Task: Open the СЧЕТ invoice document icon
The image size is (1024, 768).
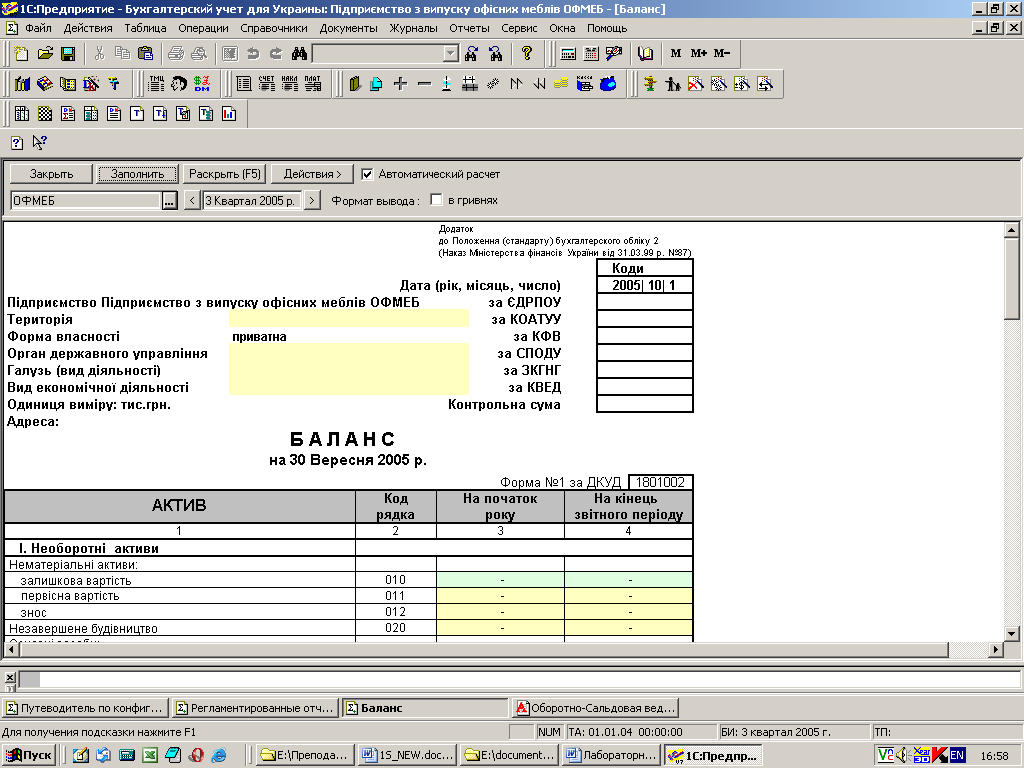Action: click(266, 84)
